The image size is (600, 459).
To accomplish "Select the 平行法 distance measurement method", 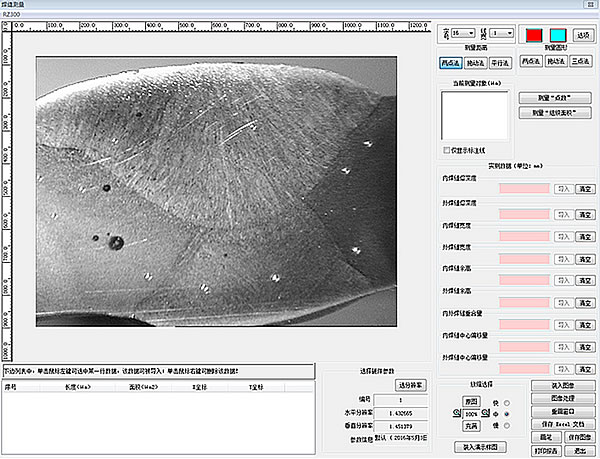I will [x=501, y=62].
